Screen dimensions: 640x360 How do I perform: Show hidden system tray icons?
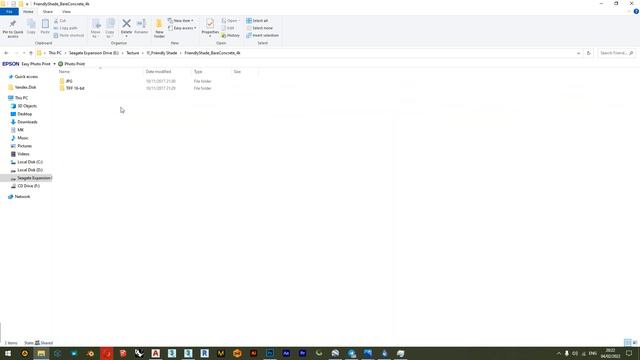(x=558, y=353)
